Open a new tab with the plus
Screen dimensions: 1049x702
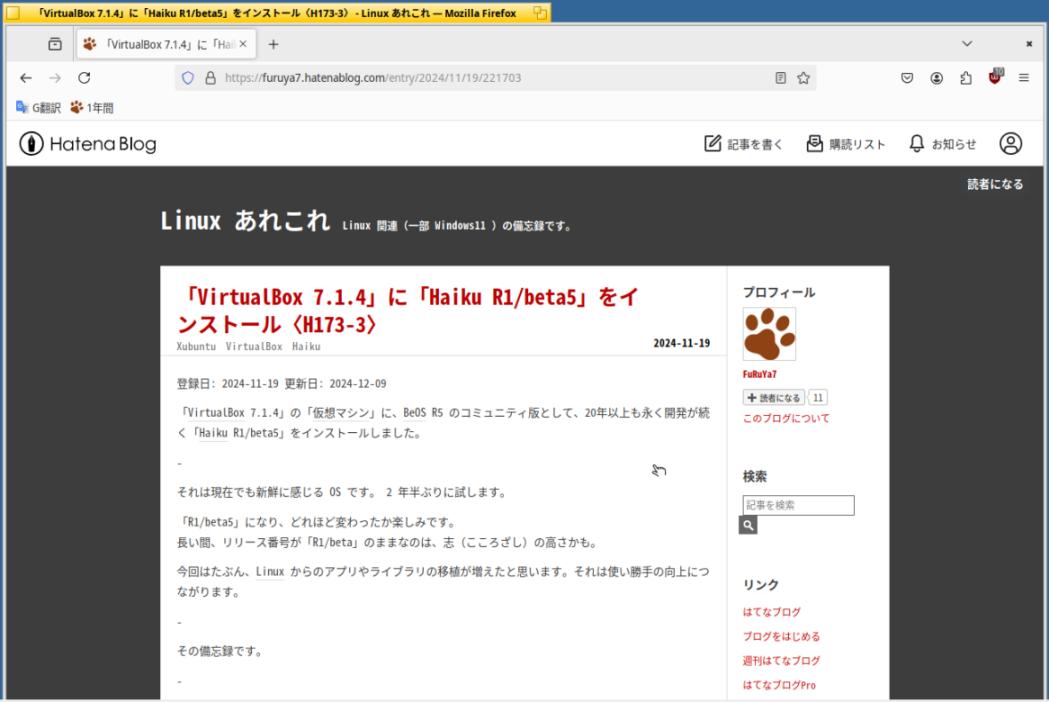click(273, 44)
